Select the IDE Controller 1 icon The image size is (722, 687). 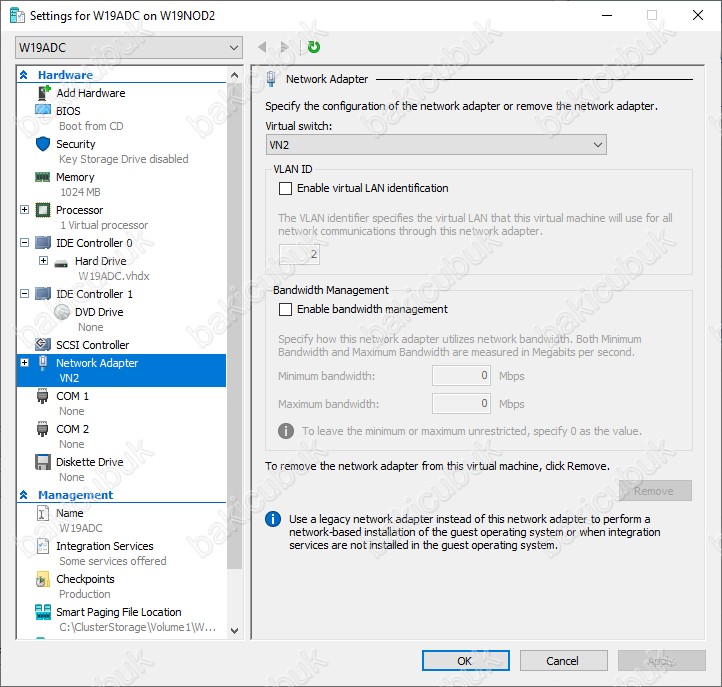point(43,294)
